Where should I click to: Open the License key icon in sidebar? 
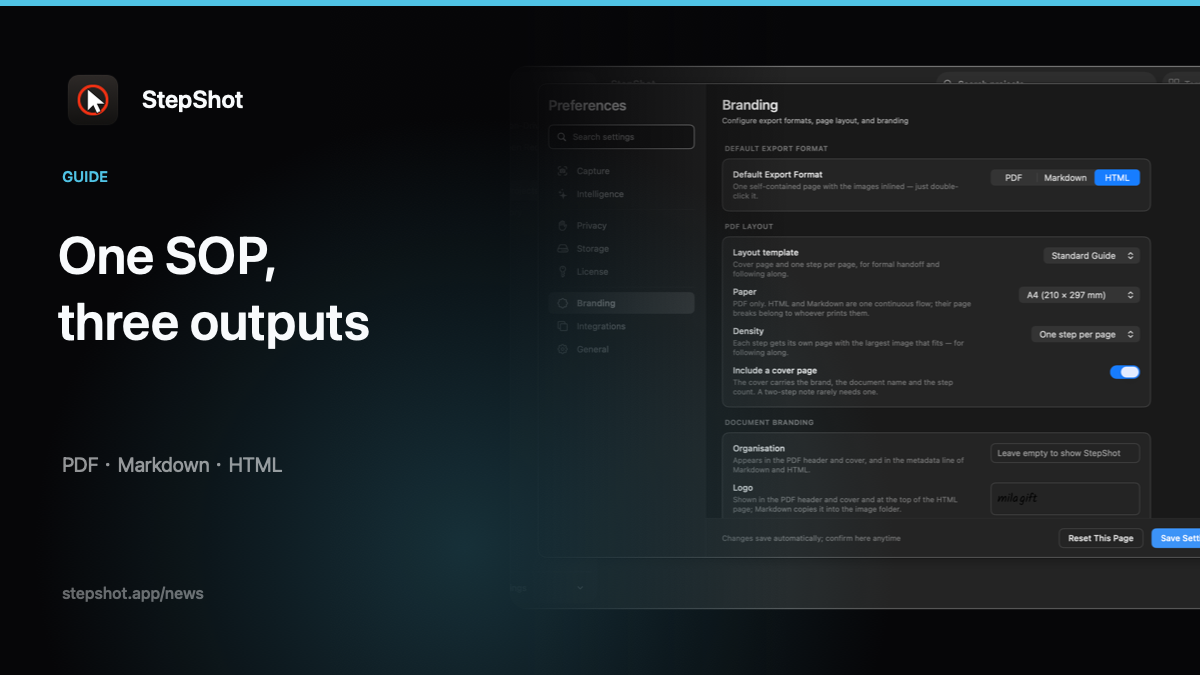click(x=563, y=271)
